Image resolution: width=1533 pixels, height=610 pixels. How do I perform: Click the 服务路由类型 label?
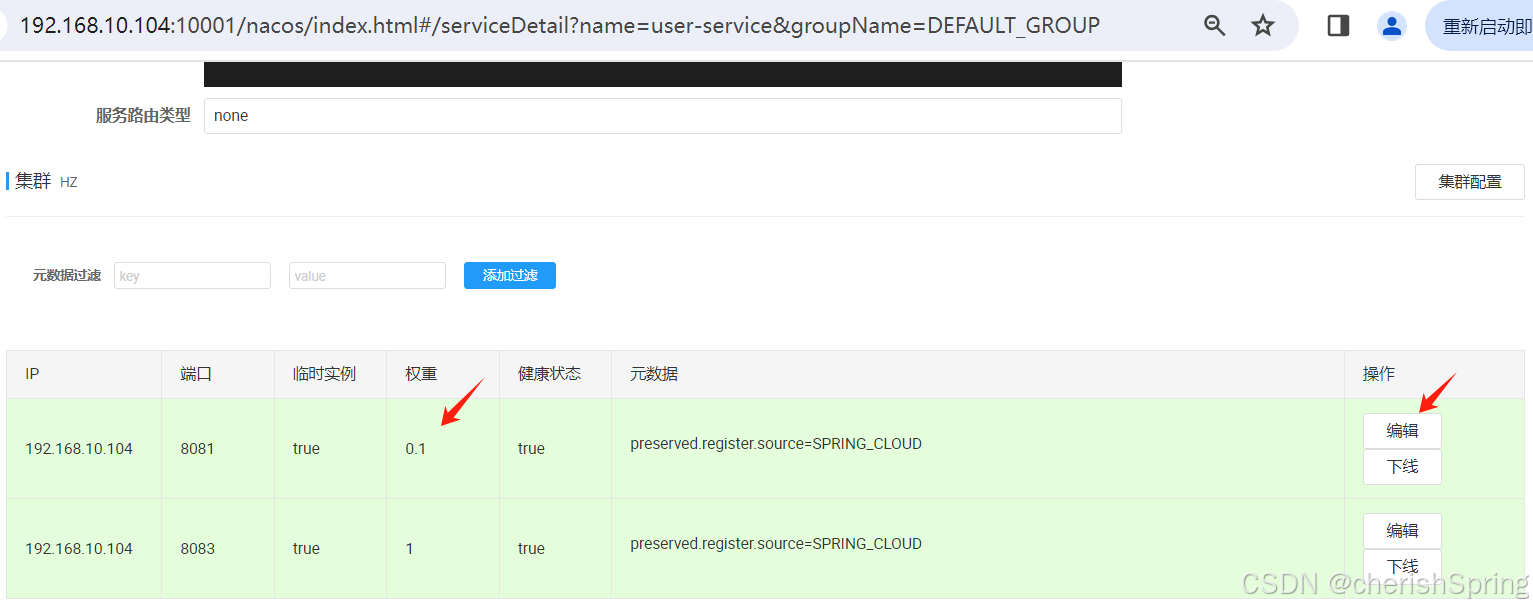pyautogui.click(x=143, y=116)
